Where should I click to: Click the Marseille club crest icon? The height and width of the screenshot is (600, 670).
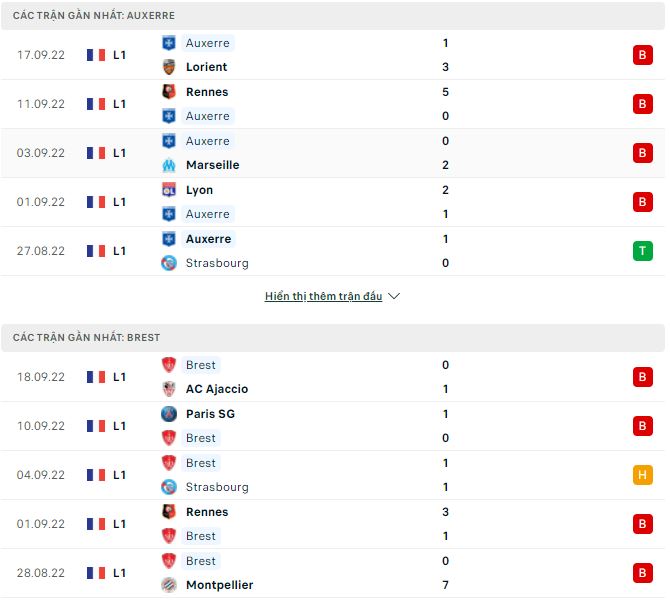point(169,165)
